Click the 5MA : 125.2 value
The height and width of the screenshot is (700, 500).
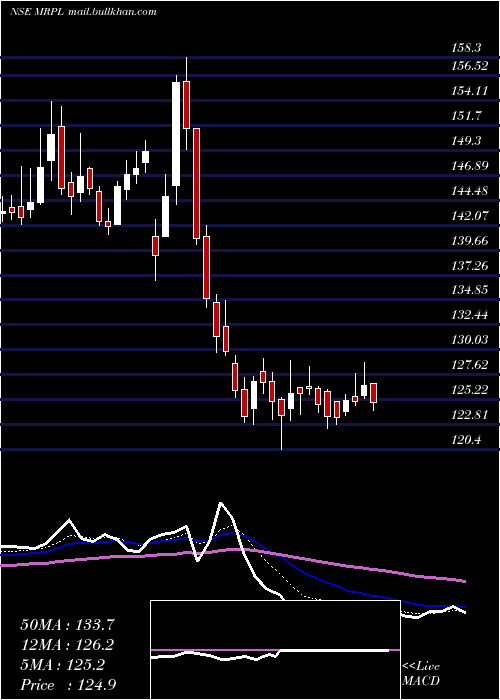(62, 665)
